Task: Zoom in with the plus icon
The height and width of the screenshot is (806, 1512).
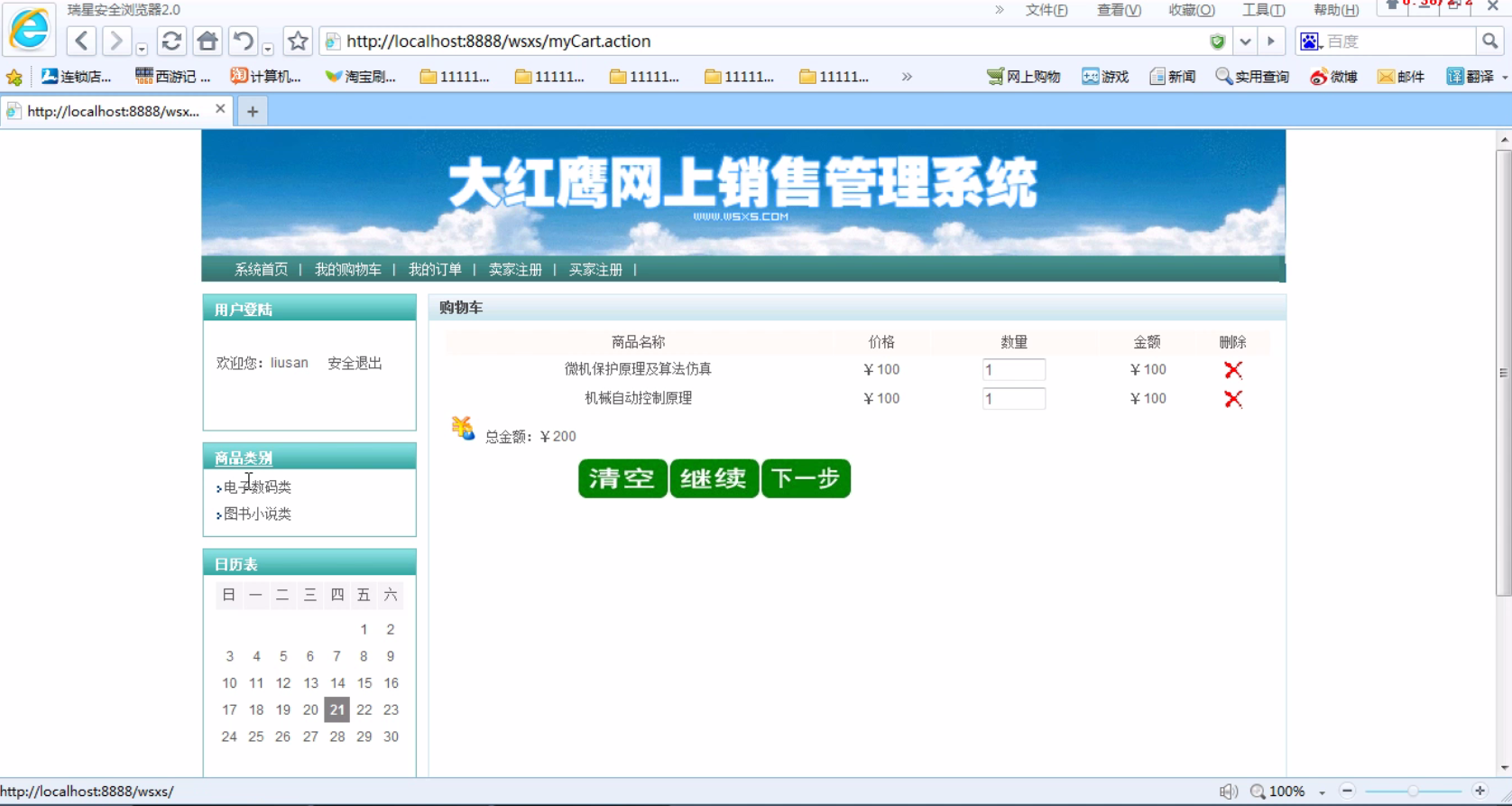Action: [1480, 791]
